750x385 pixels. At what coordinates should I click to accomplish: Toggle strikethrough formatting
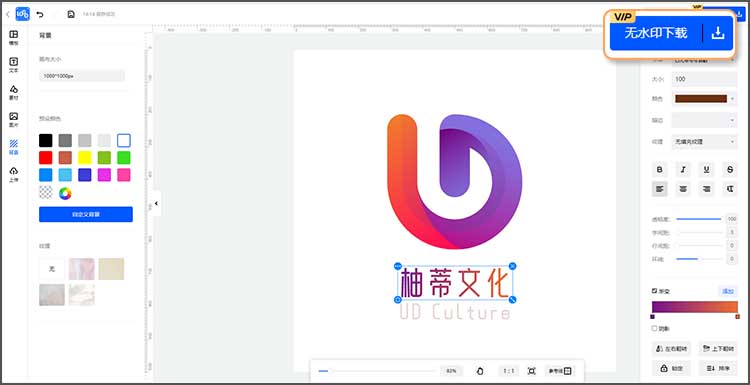click(729, 169)
